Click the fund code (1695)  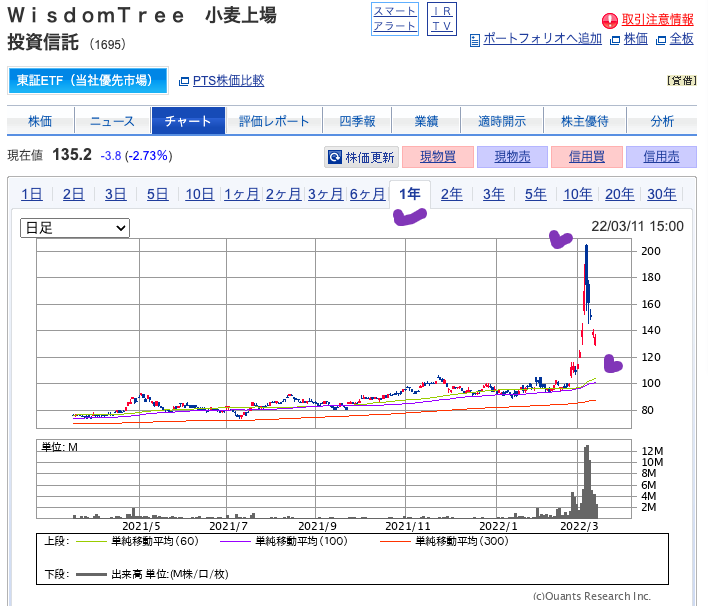tap(107, 44)
